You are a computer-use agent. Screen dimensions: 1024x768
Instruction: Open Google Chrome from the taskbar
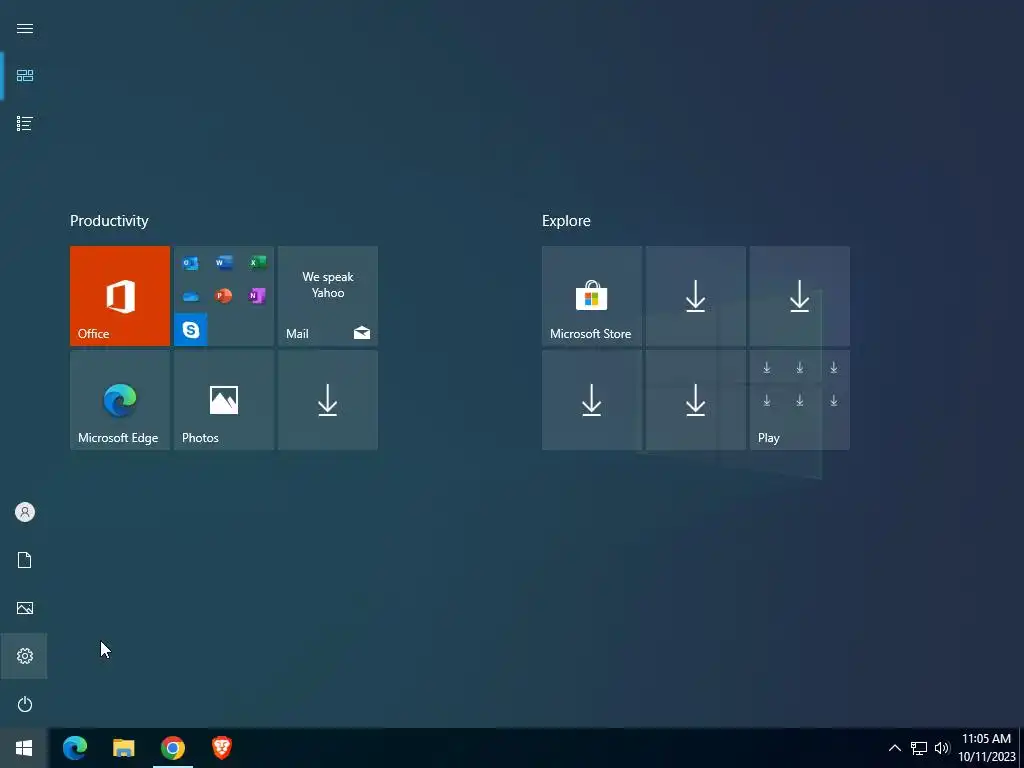172,748
